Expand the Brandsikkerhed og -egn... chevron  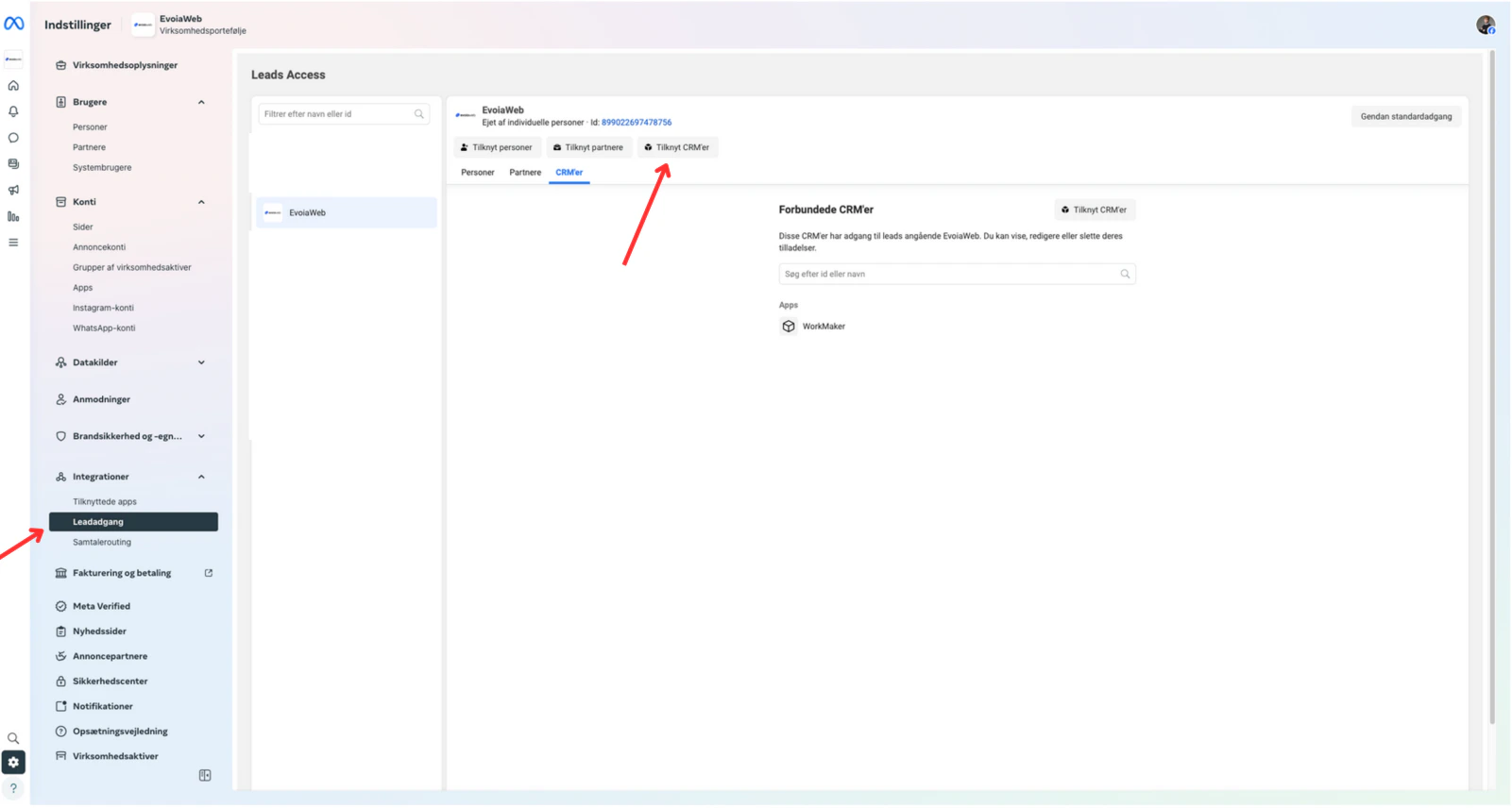point(201,436)
